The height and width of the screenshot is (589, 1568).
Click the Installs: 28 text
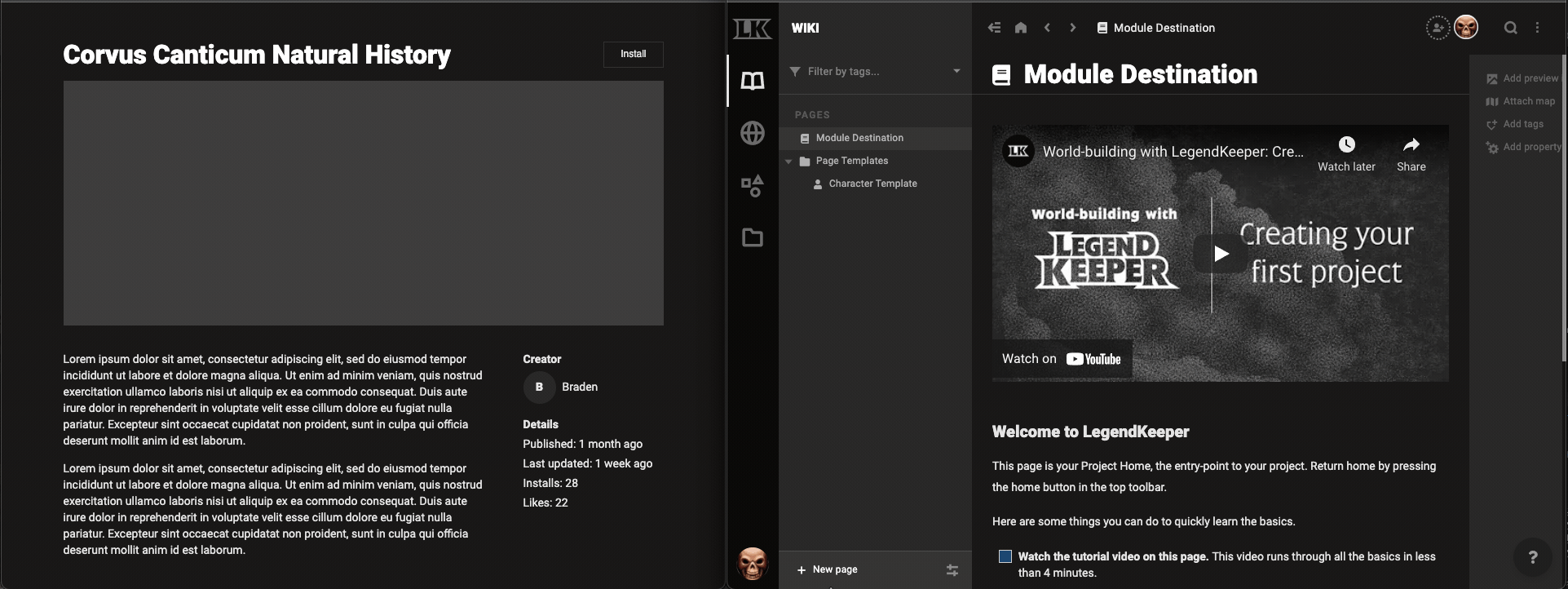coord(550,483)
